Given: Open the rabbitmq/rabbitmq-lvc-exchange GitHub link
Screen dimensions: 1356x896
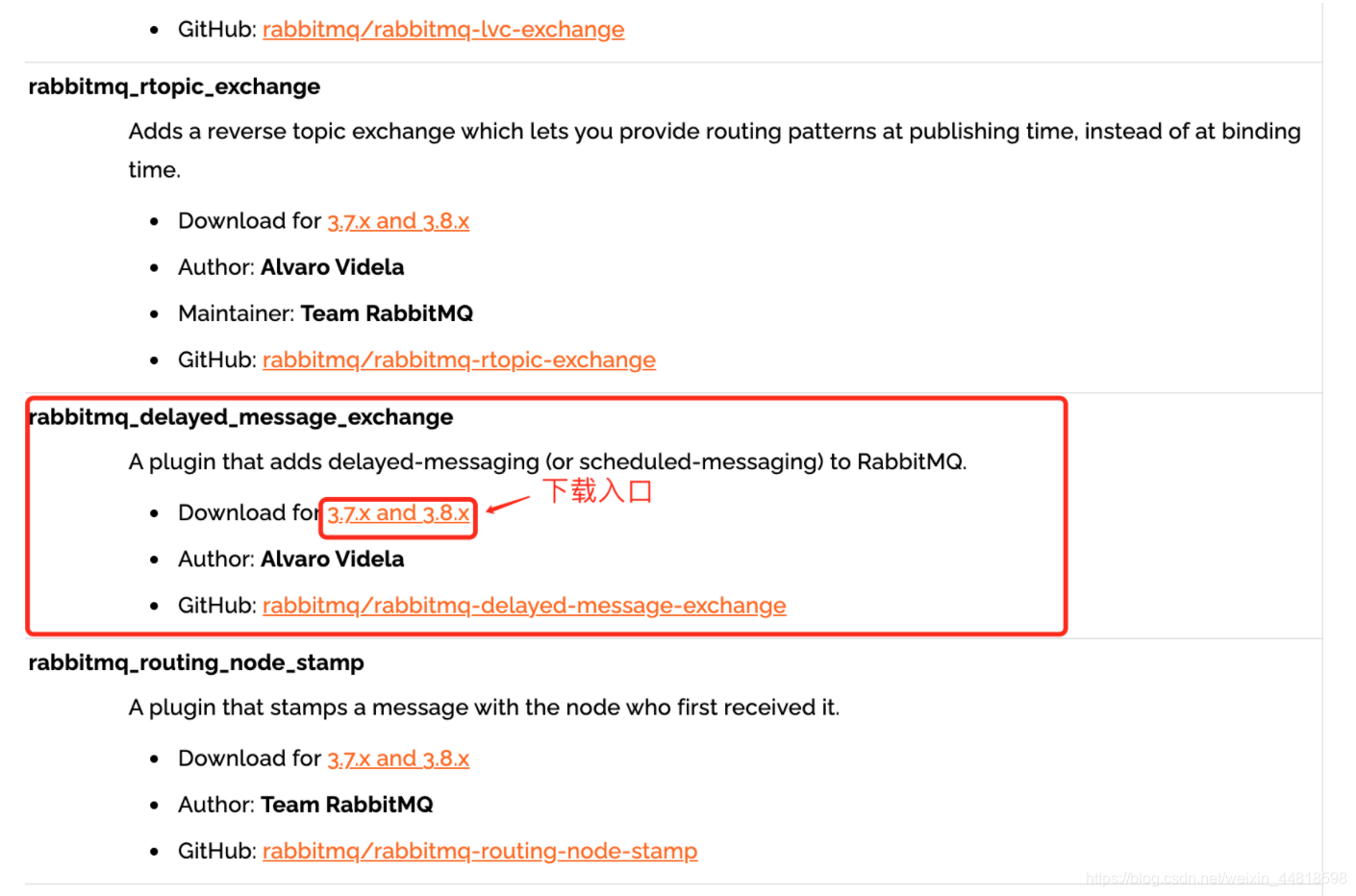Looking at the screenshot, I should (443, 30).
